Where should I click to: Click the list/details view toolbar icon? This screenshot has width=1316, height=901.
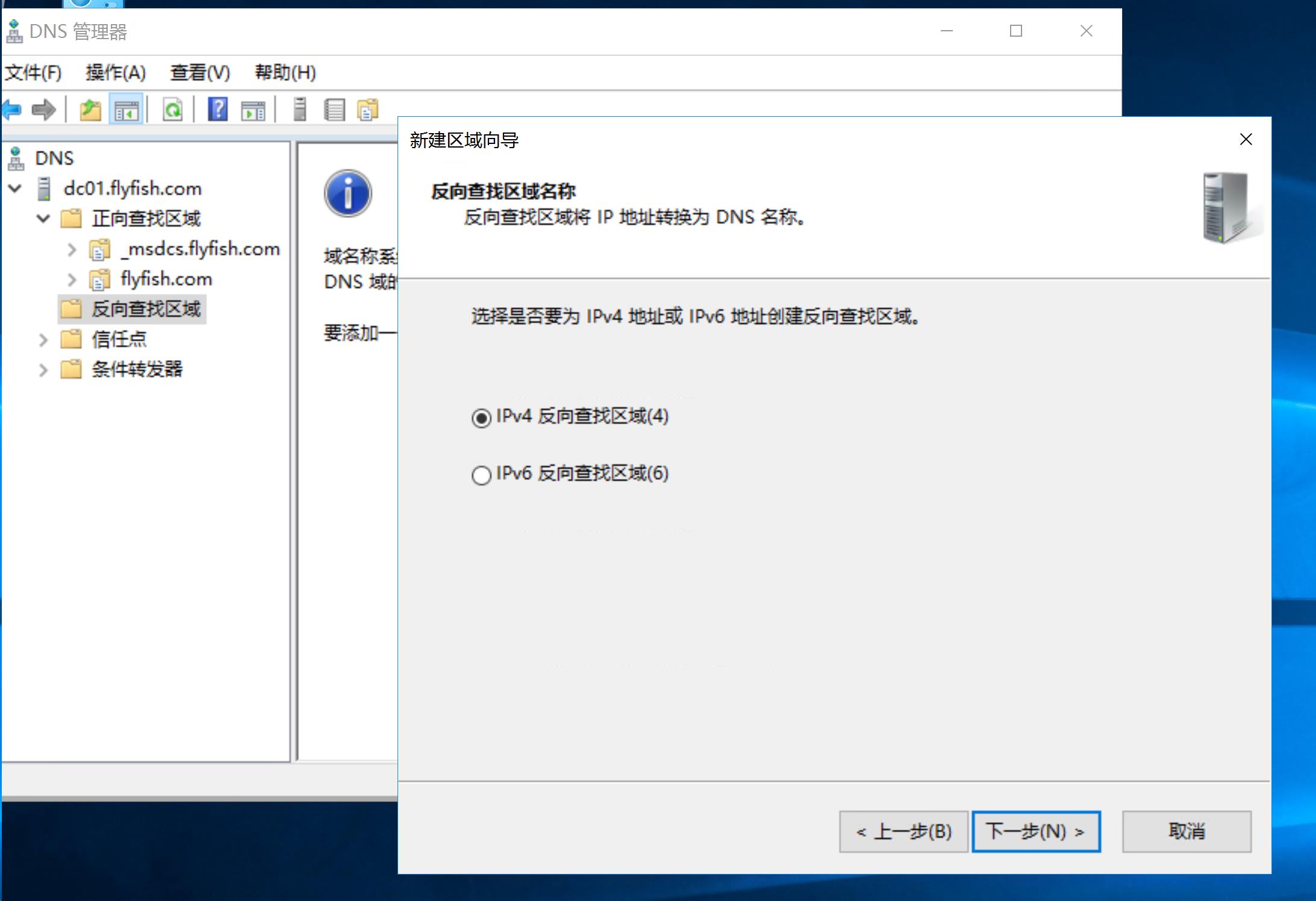click(x=334, y=110)
